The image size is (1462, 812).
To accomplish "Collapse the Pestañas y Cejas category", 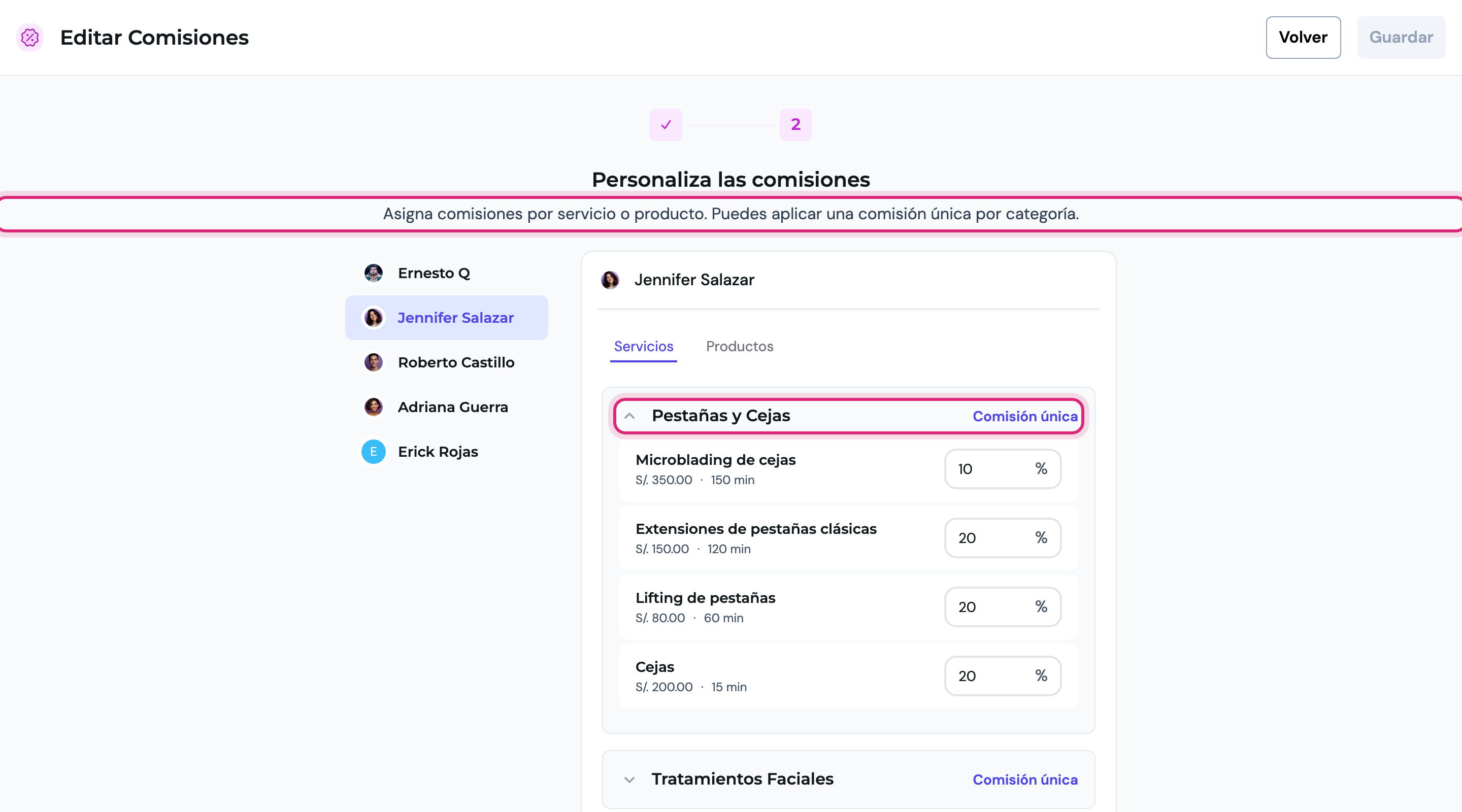I will pos(629,416).
